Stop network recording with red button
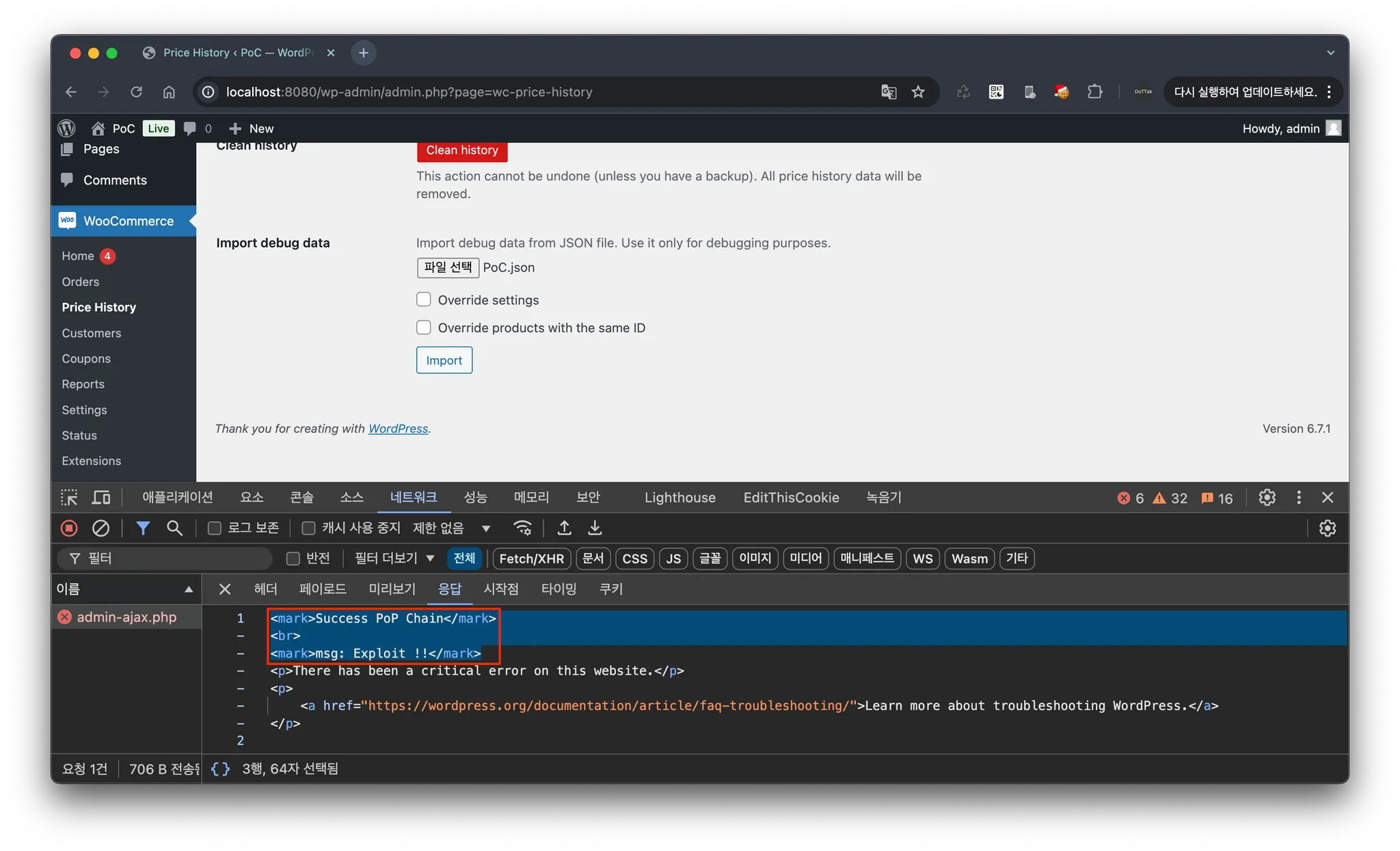 tap(69, 528)
